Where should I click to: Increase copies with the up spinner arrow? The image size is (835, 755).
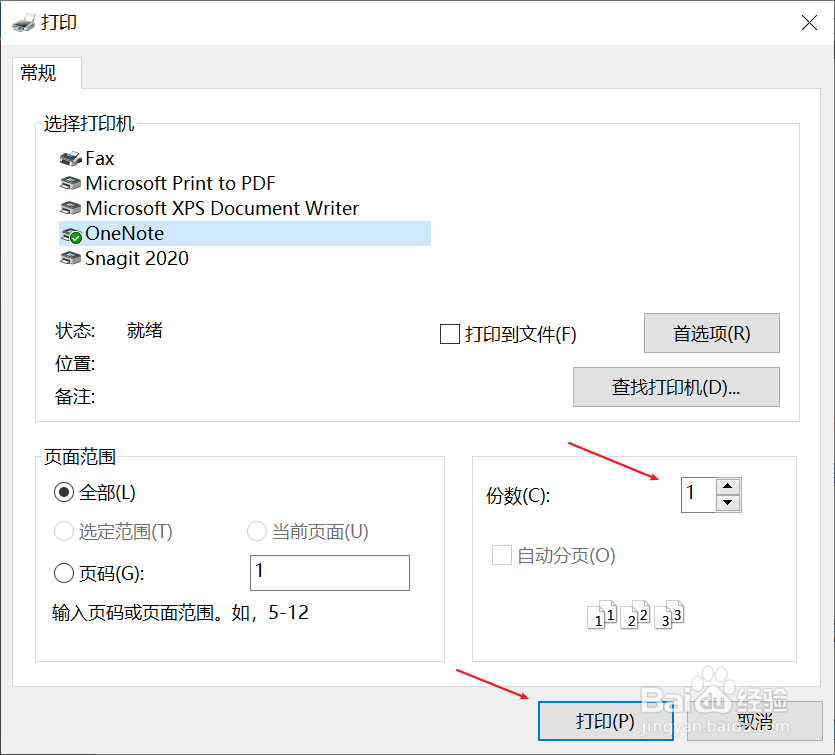tap(728, 487)
